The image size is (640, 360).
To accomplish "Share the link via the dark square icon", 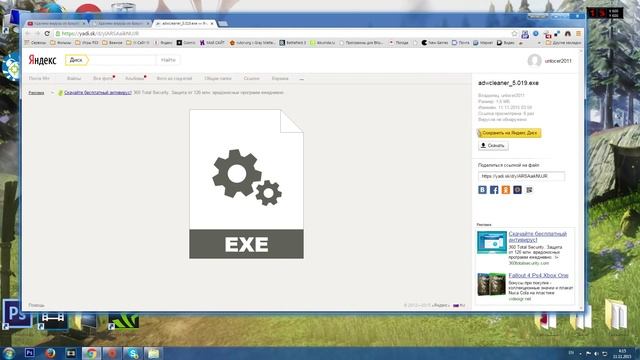I will click(x=517, y=190).
